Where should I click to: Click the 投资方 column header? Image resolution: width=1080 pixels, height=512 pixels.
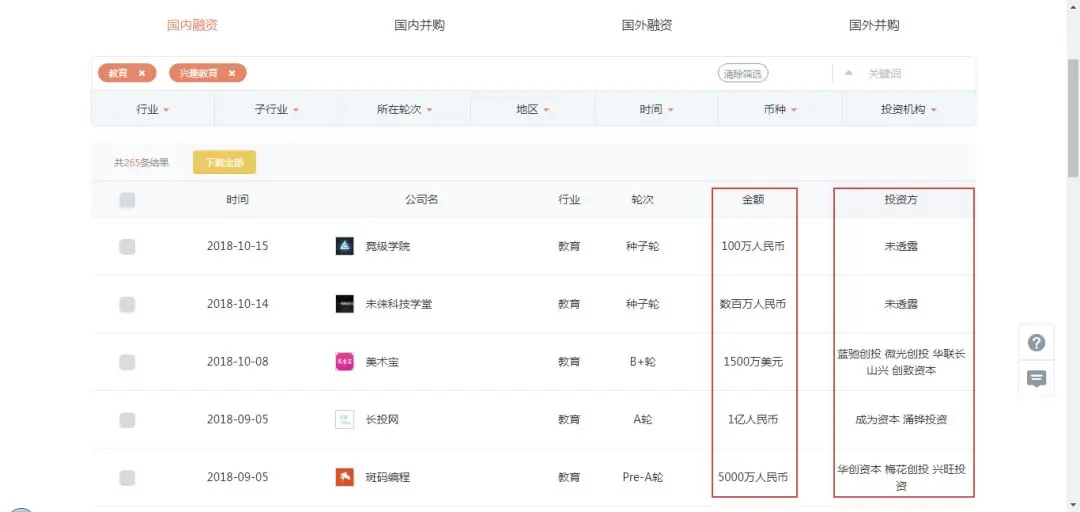(x=901, y=200)
